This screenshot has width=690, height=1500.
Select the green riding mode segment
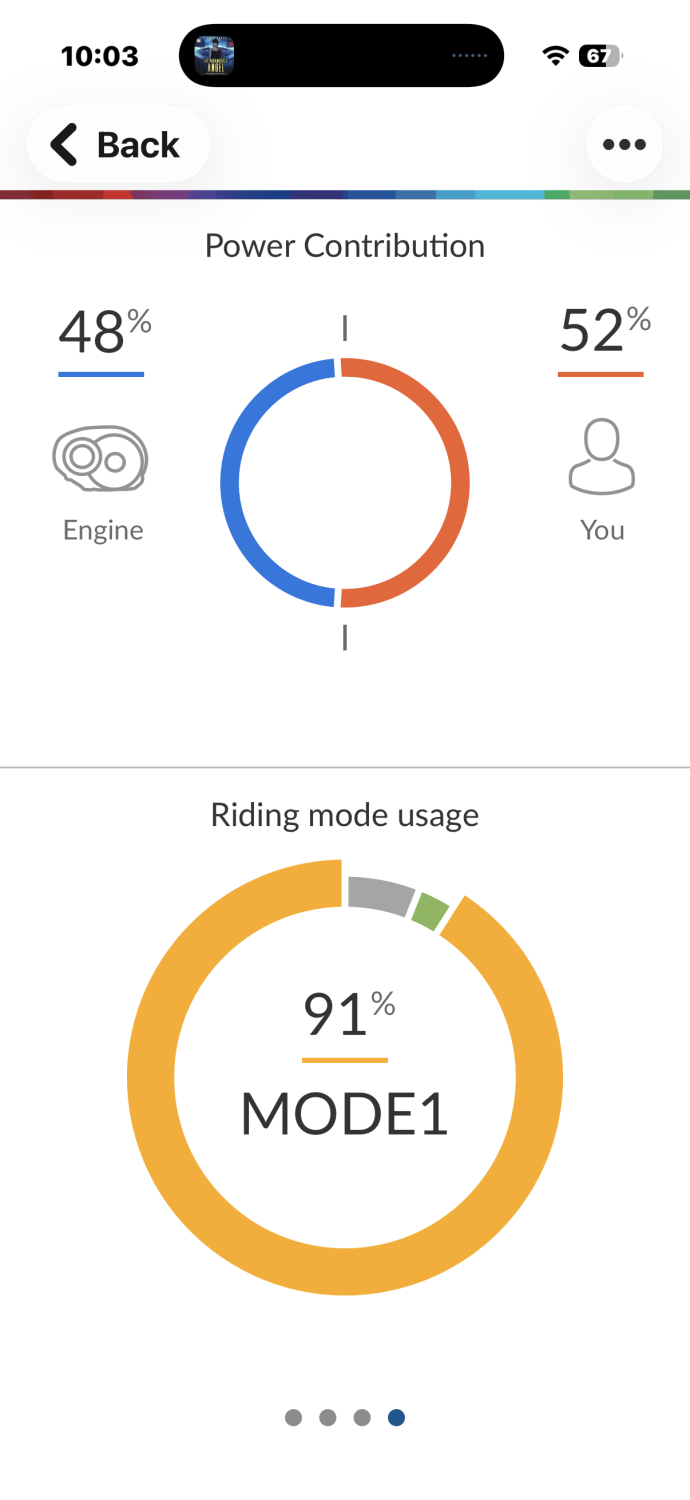(x=430, y=912)
